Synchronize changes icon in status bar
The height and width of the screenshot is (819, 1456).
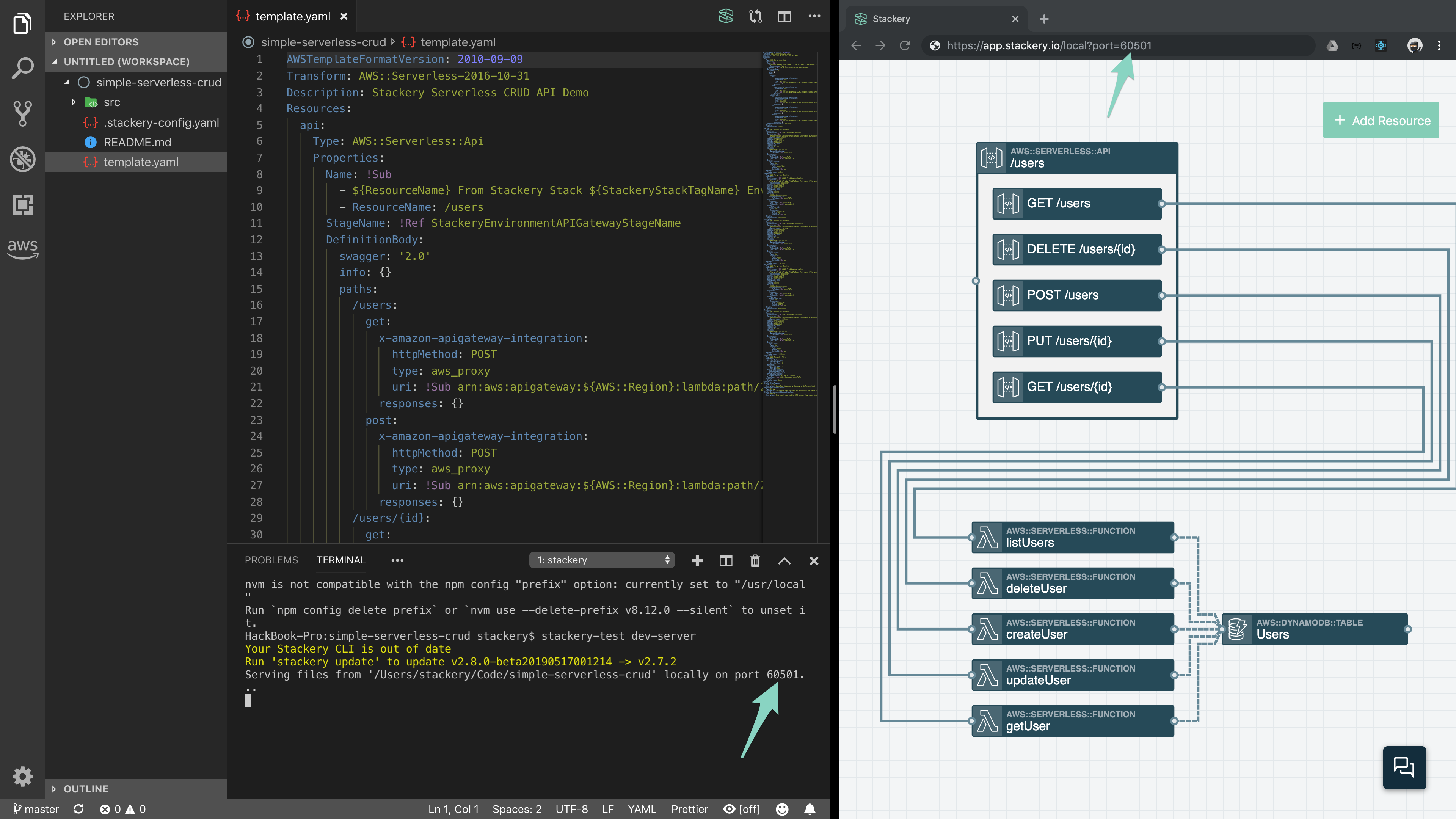78,809
